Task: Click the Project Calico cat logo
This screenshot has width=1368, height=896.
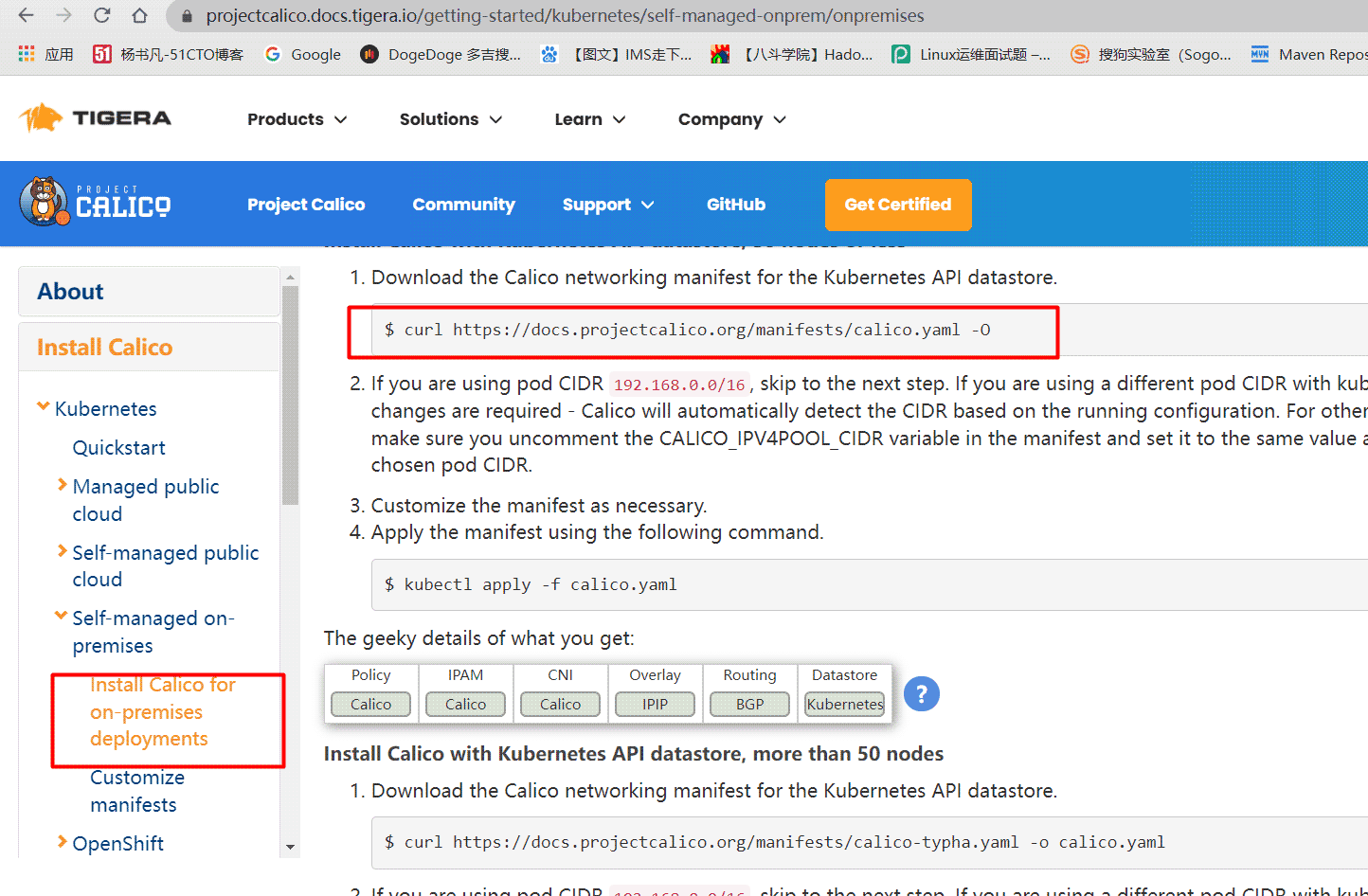Action: pyautogui.click(x=95, y=201)
